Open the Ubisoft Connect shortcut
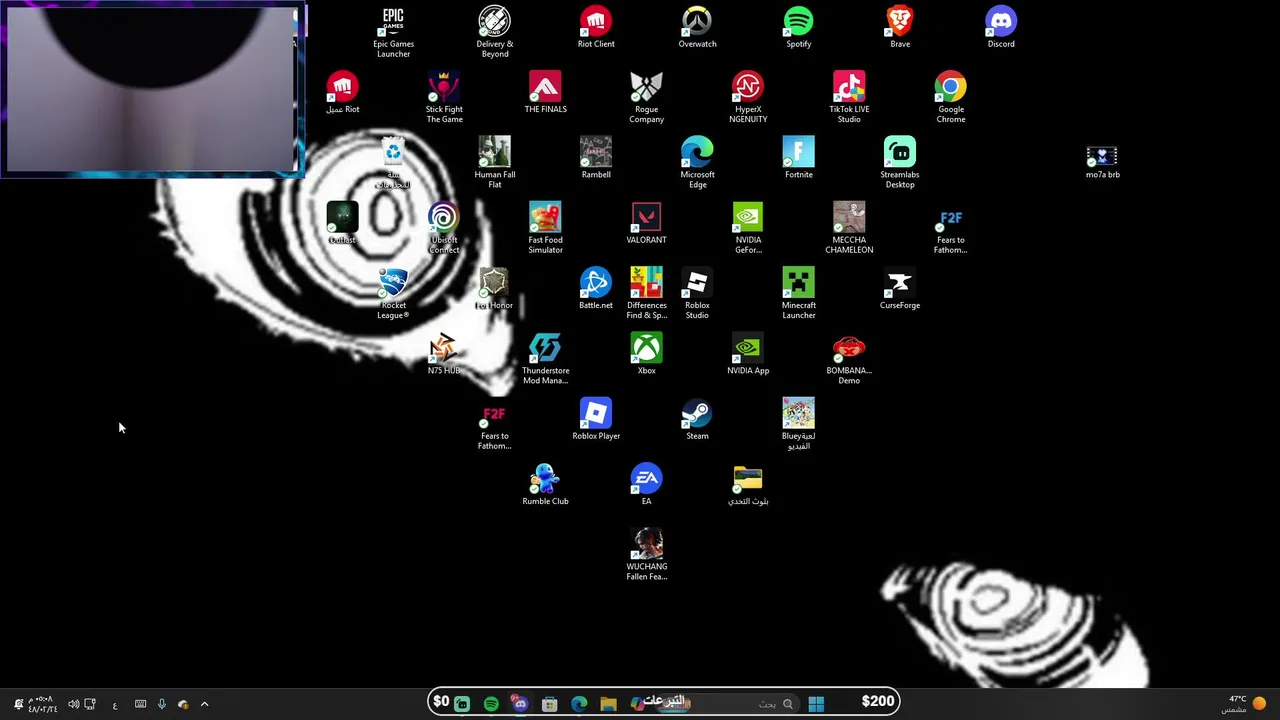Viewport: 1280px width, 720px height. 444,228
